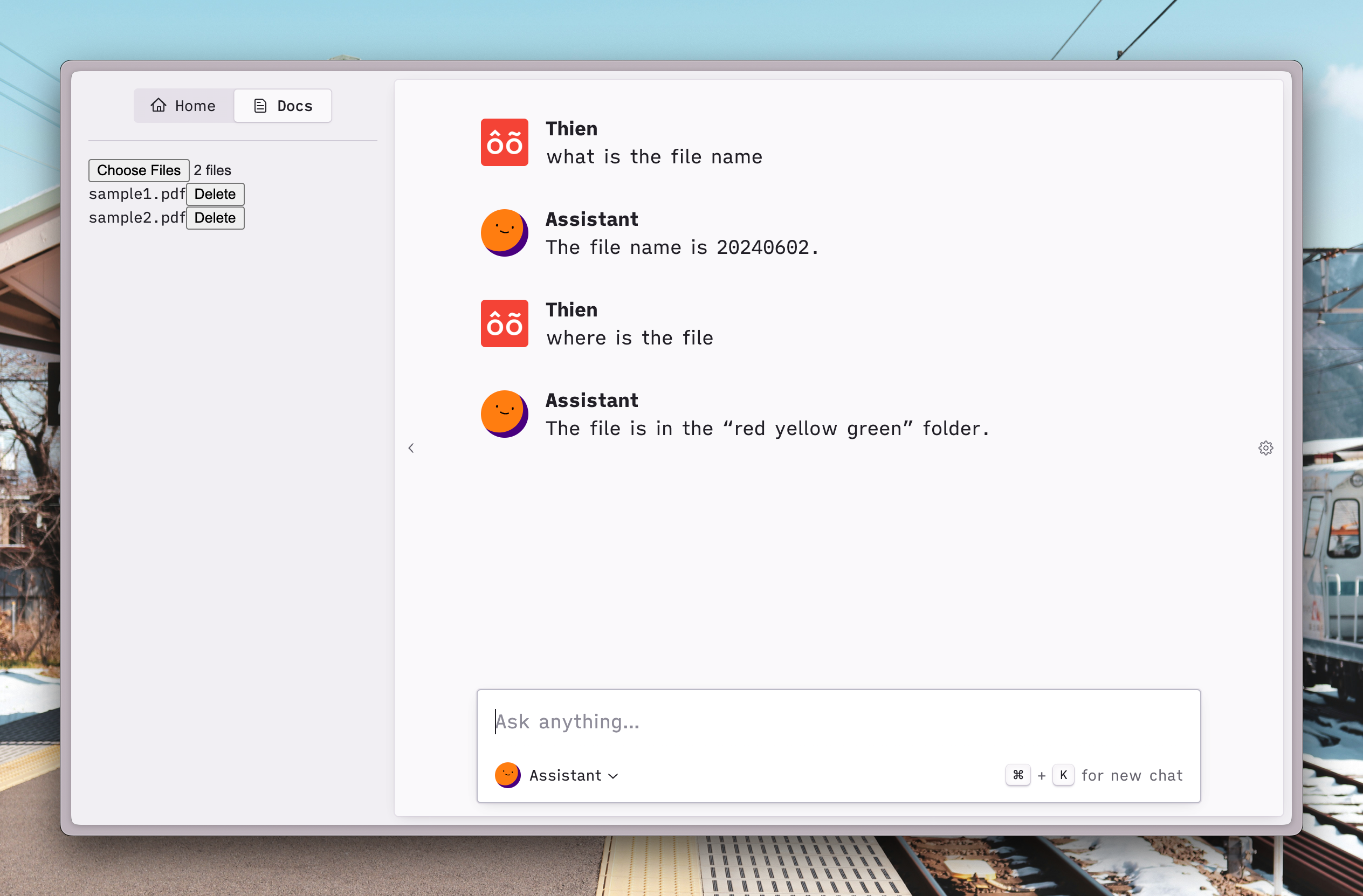Click the house icon on the Home tab
1363x896 pixels.
pos(159,105)
